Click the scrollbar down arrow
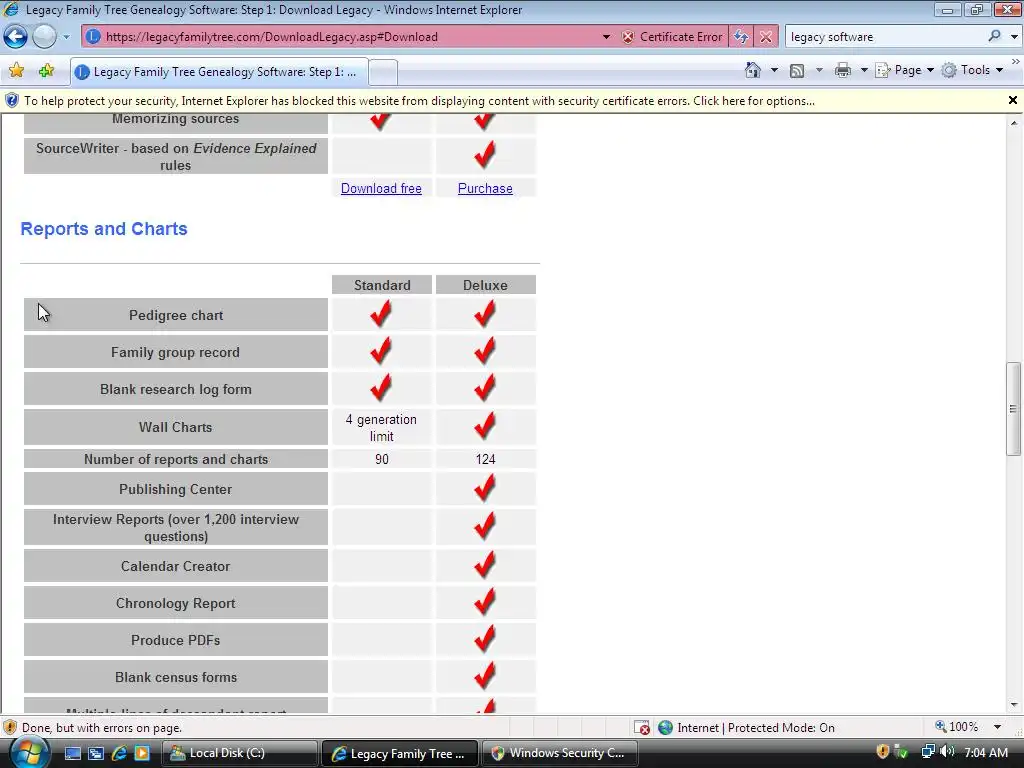This screenshot has height=768, width=1024. pos(1014,705)
